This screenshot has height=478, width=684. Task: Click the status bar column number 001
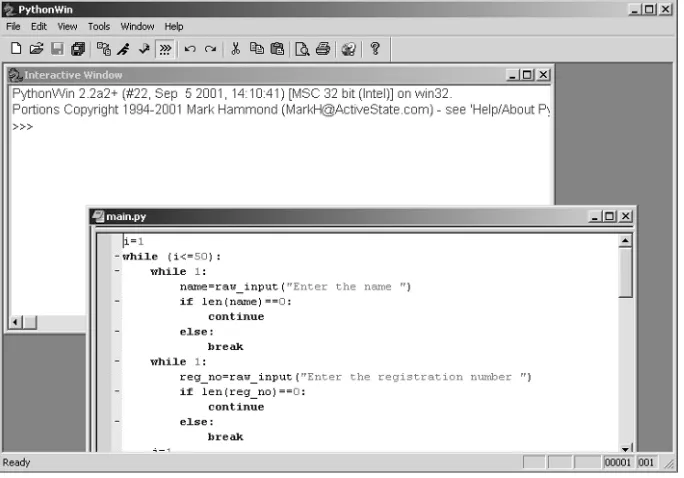pyautogui.click(x=646, y=462)
